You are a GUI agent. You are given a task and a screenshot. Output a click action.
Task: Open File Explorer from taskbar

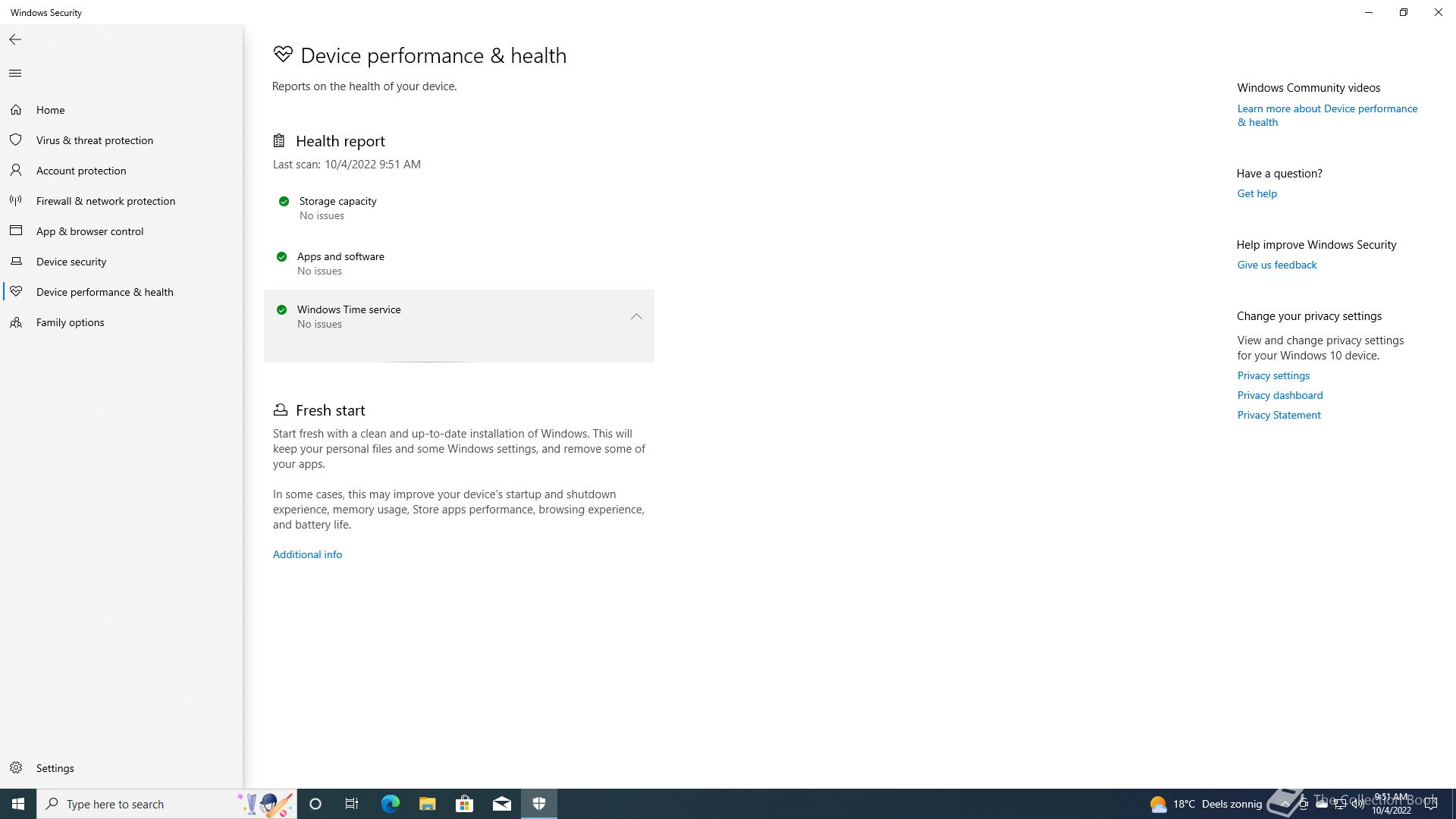tap(427, 804)
